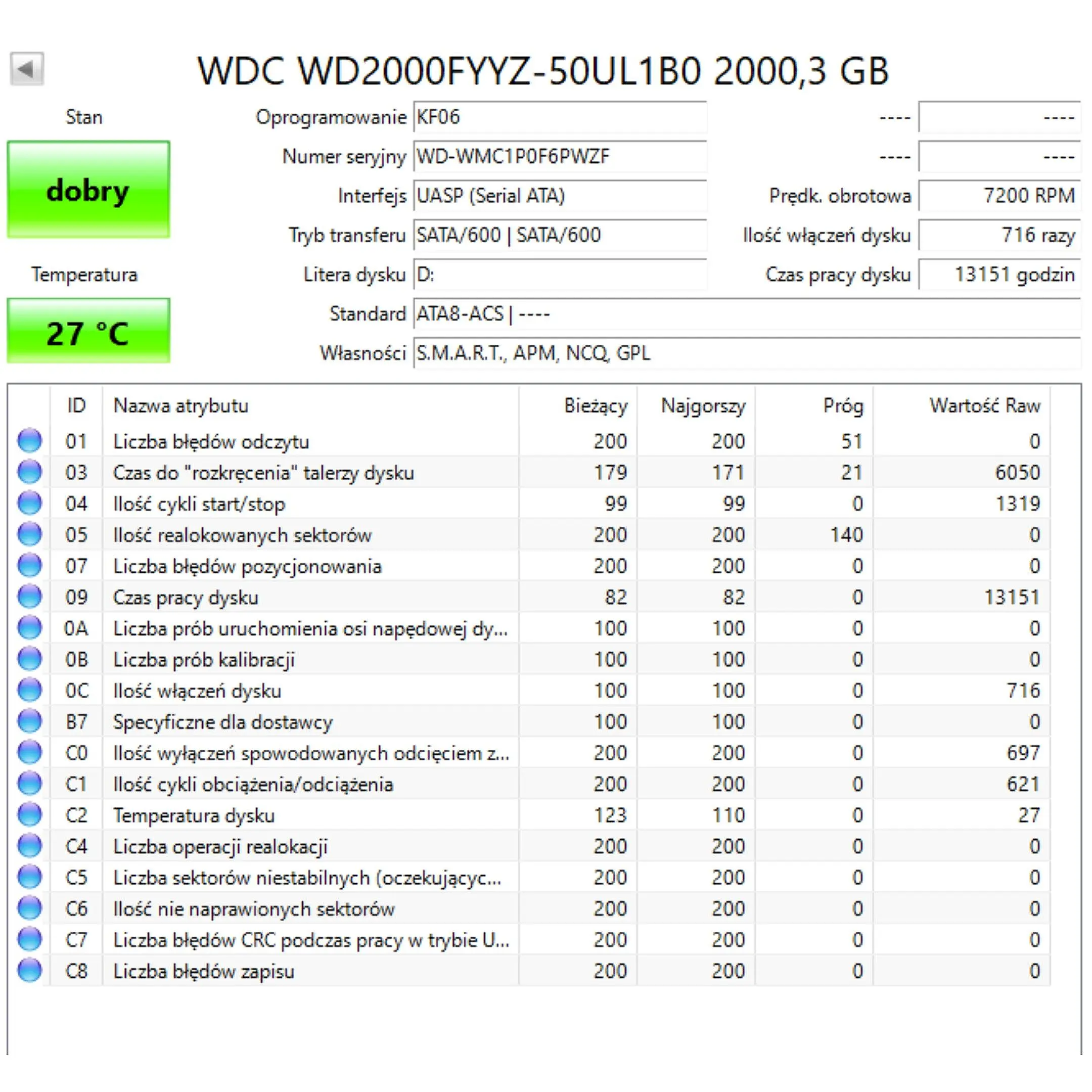Click the green 'dobry' health status button
Viewport: 1092px width, 1092px height.
(x=88, y=190)
